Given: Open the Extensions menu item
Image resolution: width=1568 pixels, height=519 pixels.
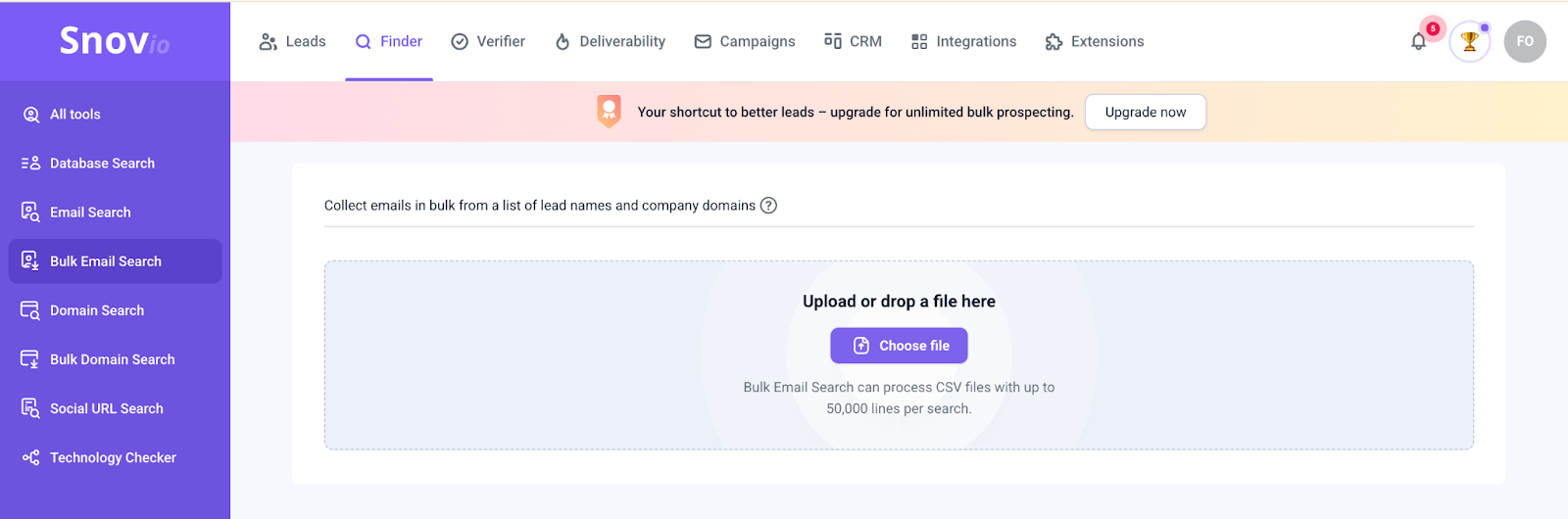Looking at the screenshot, I should tap(1095, 41).
